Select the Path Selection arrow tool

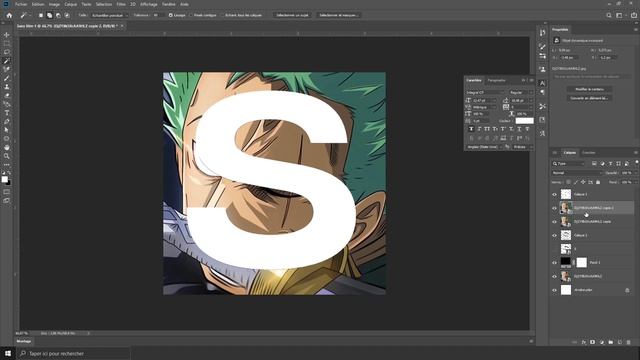tap(7, 130)
